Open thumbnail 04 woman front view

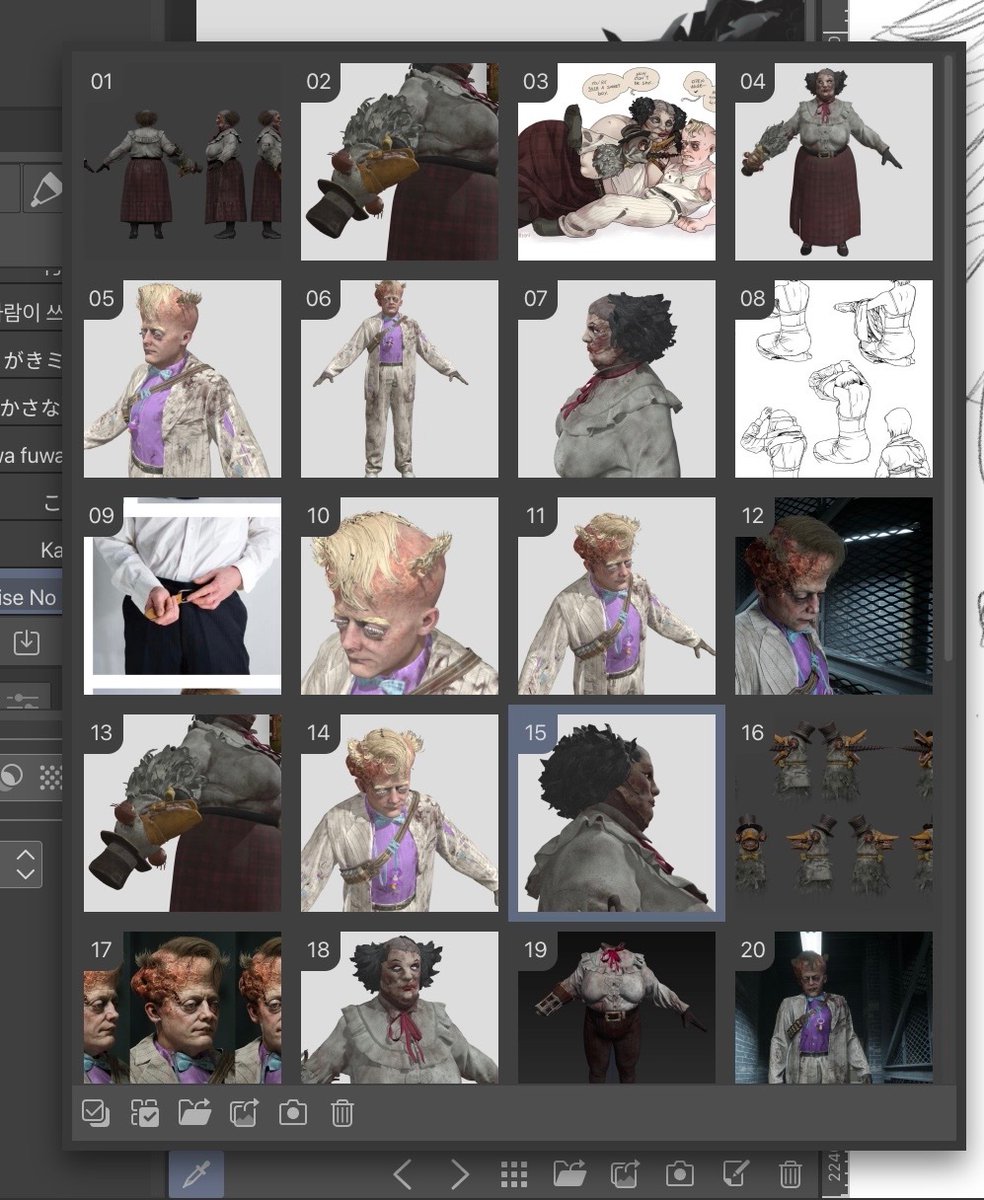834,162
